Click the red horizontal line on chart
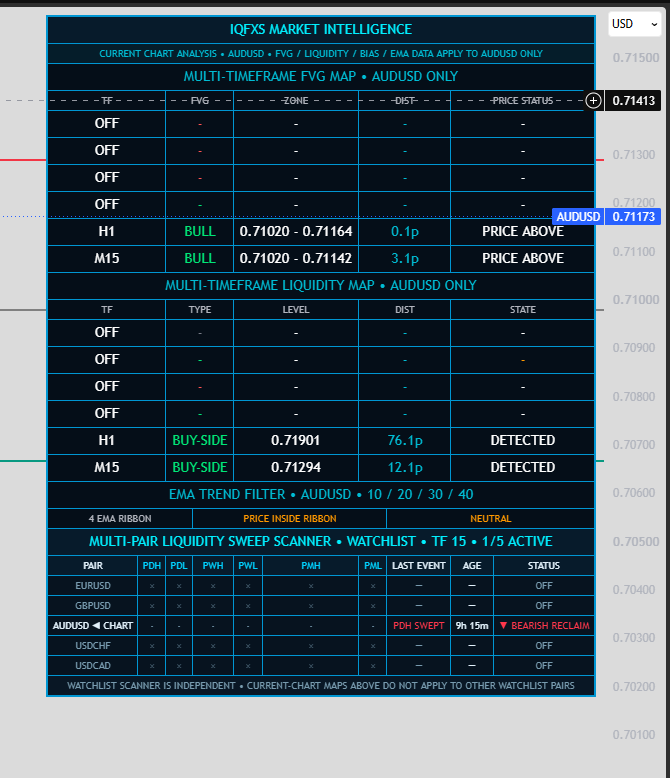Viewport: 670px width, 778px height. (x=23, y=160)
